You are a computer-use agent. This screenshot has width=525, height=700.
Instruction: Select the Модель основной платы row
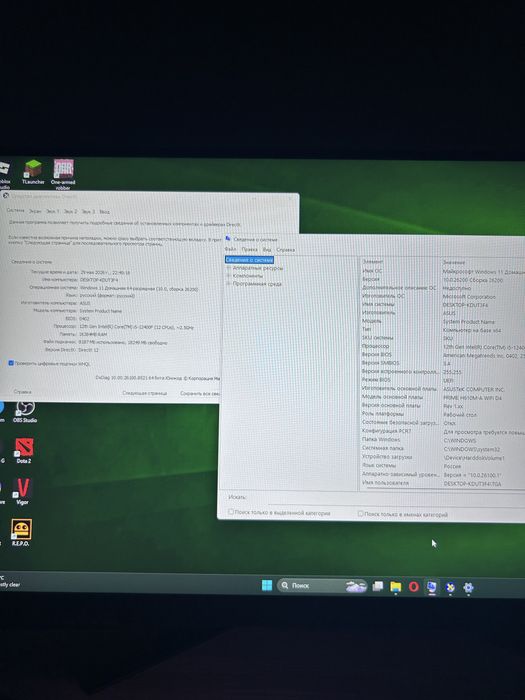pos(443,397)
